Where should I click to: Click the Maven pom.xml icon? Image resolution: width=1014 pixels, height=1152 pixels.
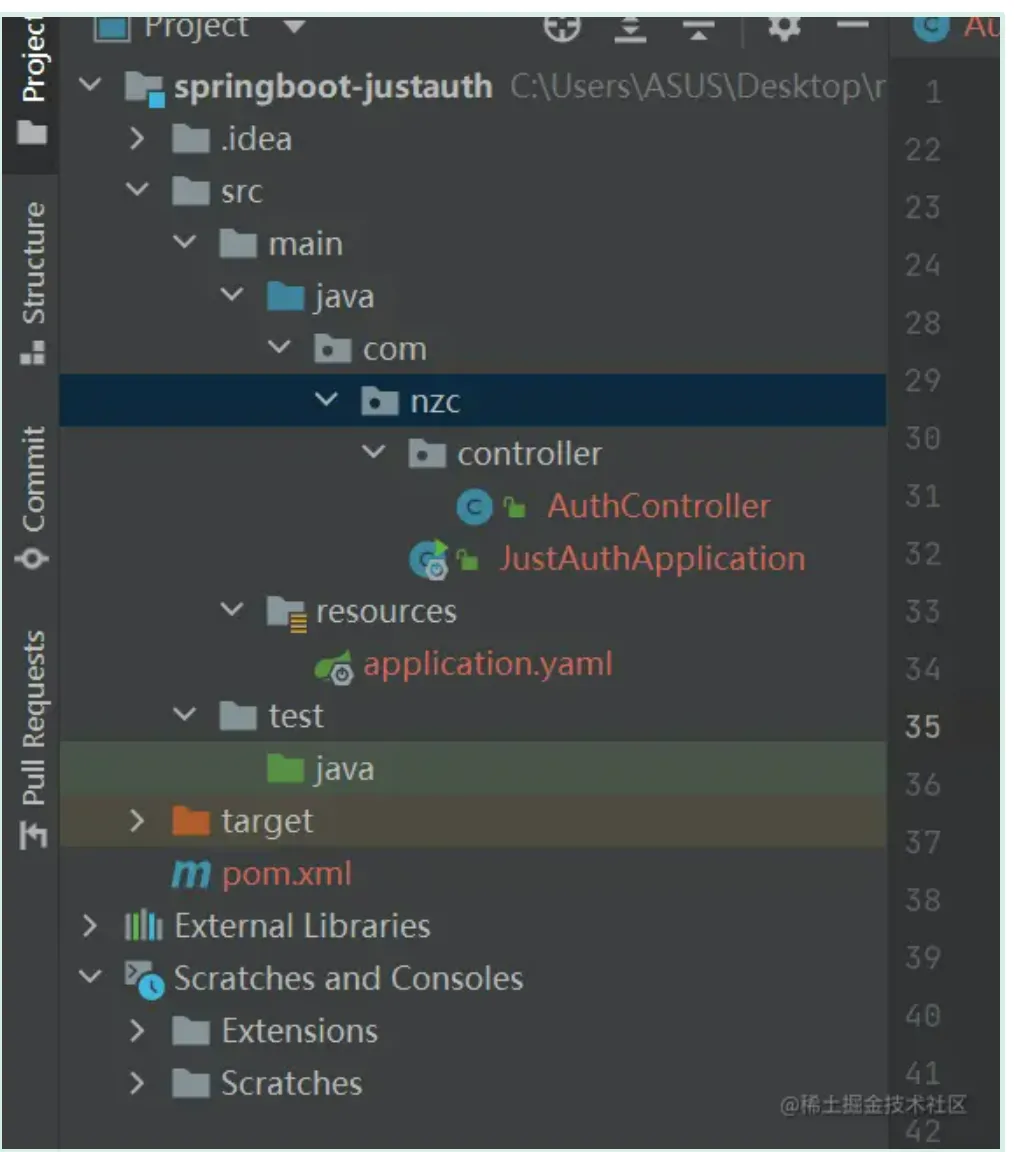(x=190, y=875)
